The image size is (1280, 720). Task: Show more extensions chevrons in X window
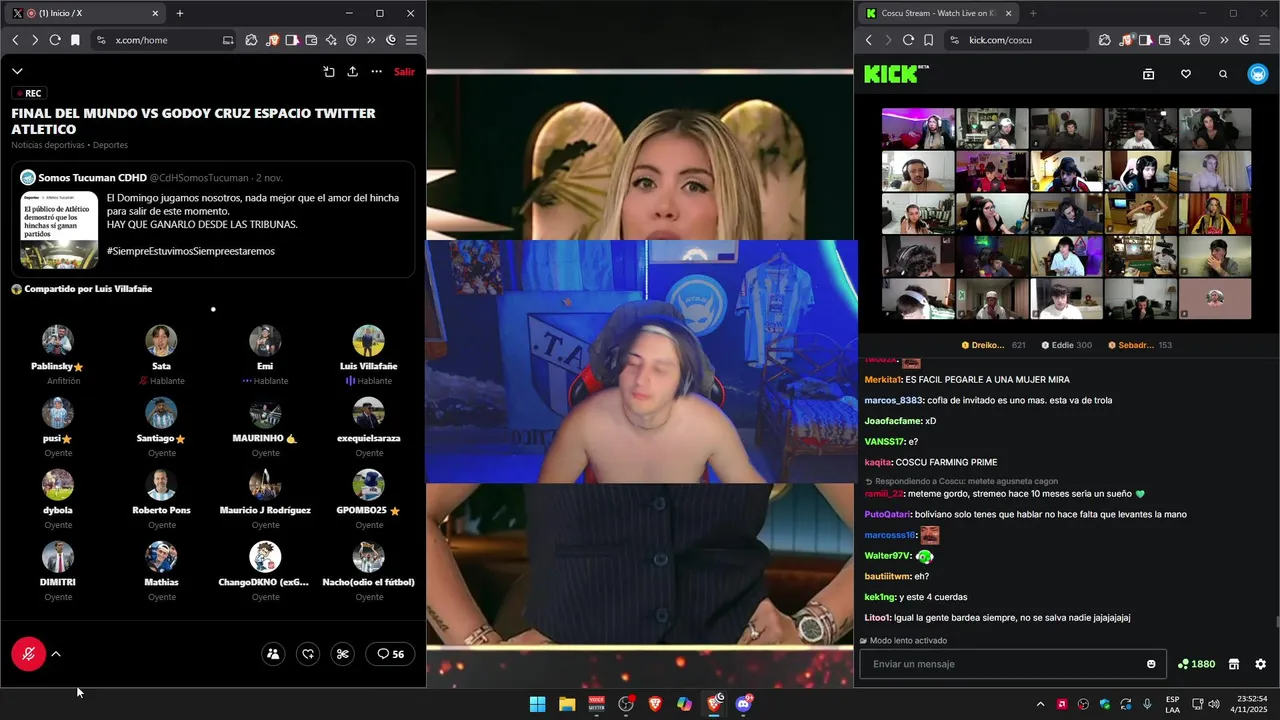click(x=371, y=40)
